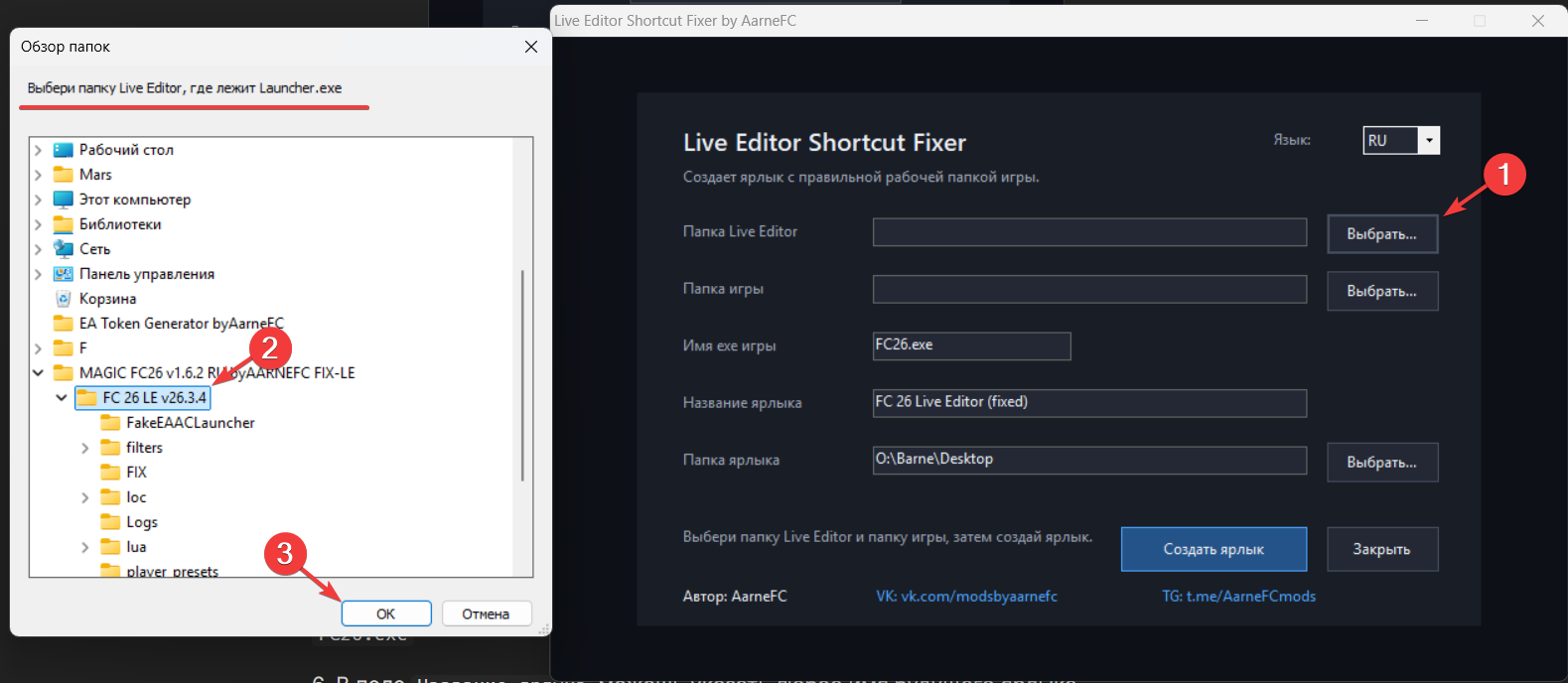
Task: Expand the Библиотеки tree node
Action: [x=39, y=224]
